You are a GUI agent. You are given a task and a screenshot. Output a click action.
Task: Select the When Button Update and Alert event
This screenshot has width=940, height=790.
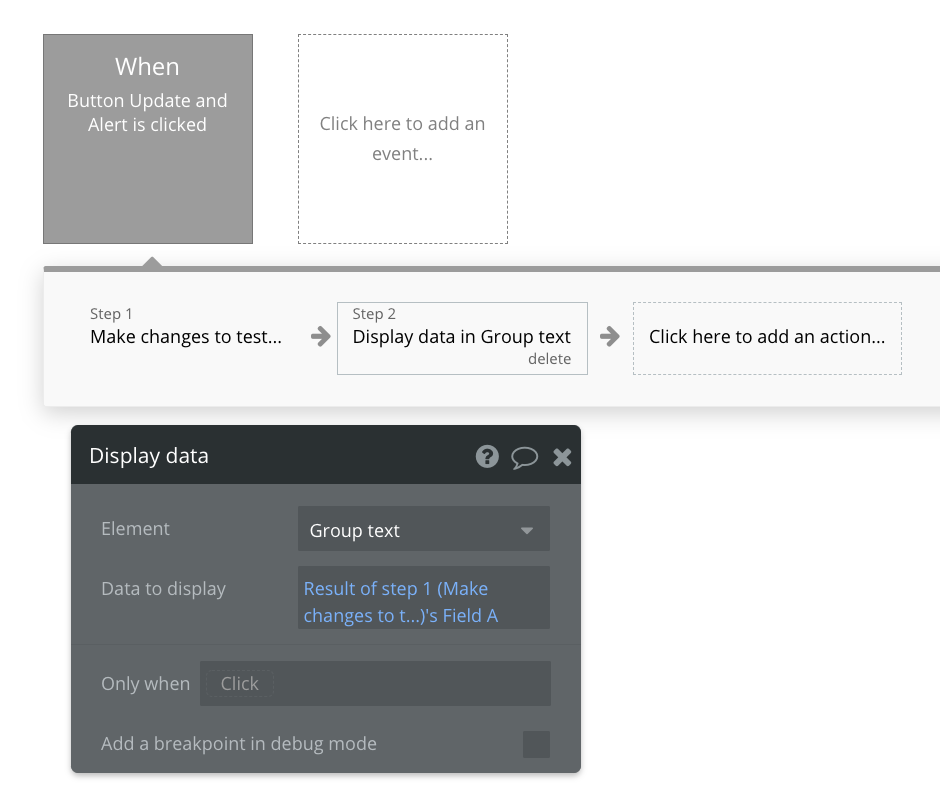click(x=148, y=139)
